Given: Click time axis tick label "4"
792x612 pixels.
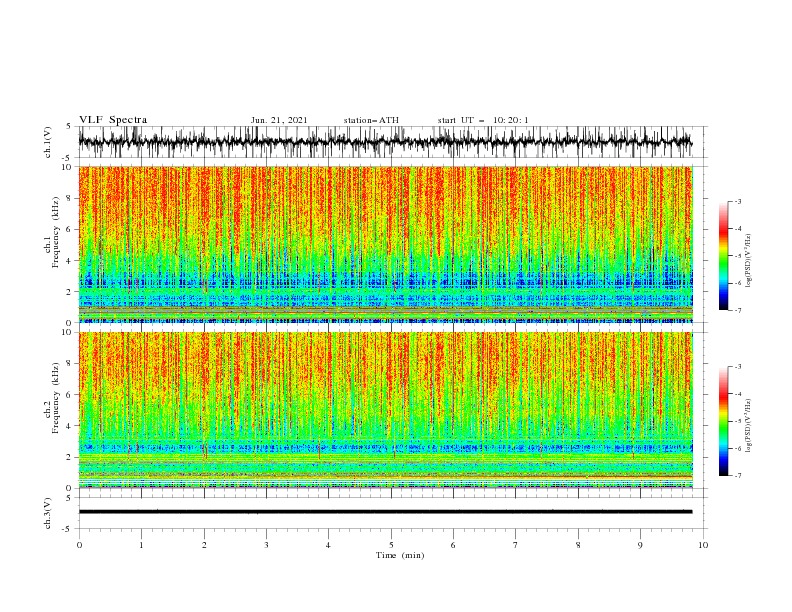Looking at the screenshot, I should pyautogui.click(x=329, y=545).
